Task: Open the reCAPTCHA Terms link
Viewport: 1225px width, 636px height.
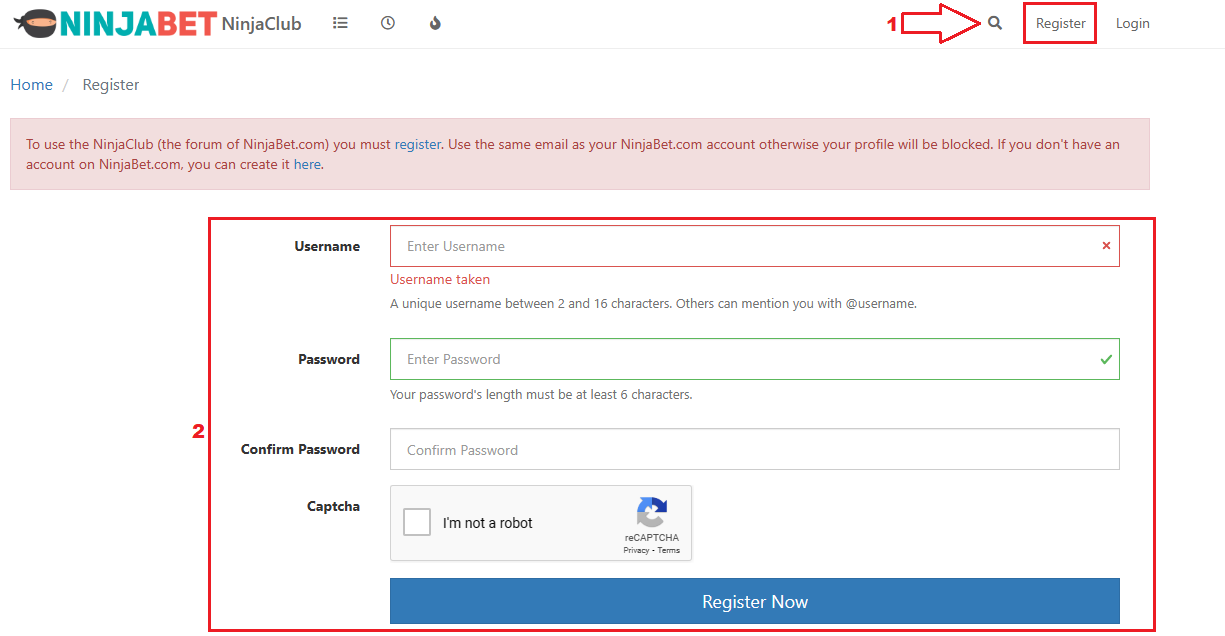Action: (x=668, y=550)
